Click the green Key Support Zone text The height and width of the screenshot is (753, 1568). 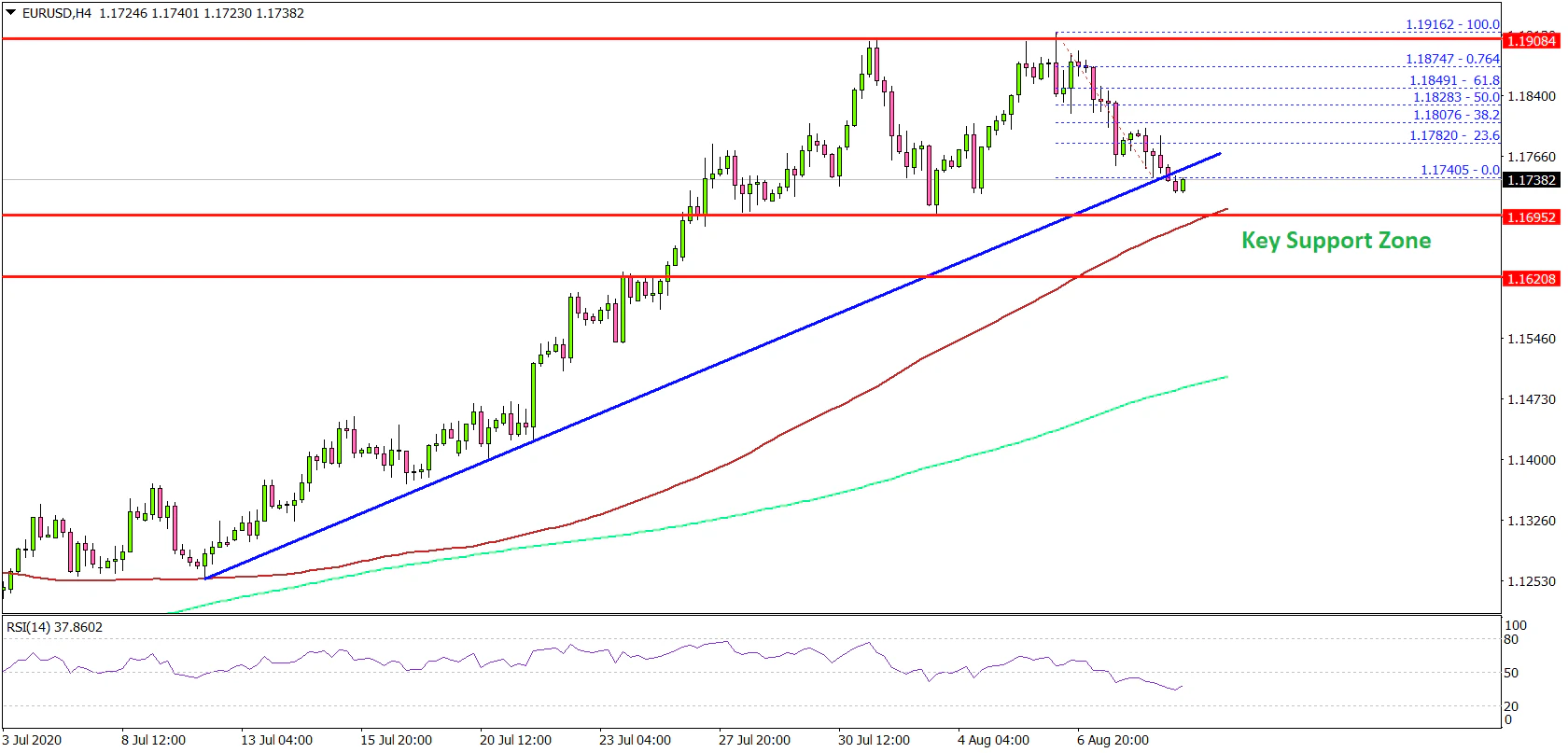click(1336, 241)
